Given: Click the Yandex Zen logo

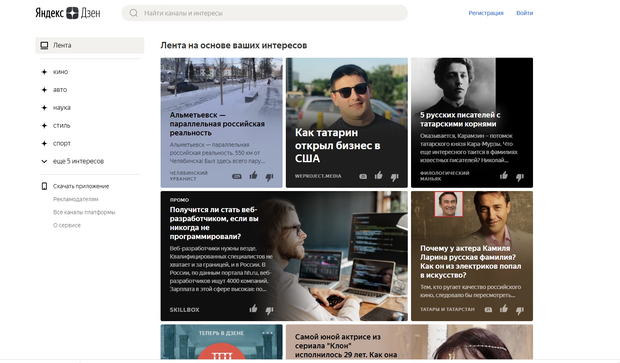Looking at the screenshot, I should tap(68, 13).
